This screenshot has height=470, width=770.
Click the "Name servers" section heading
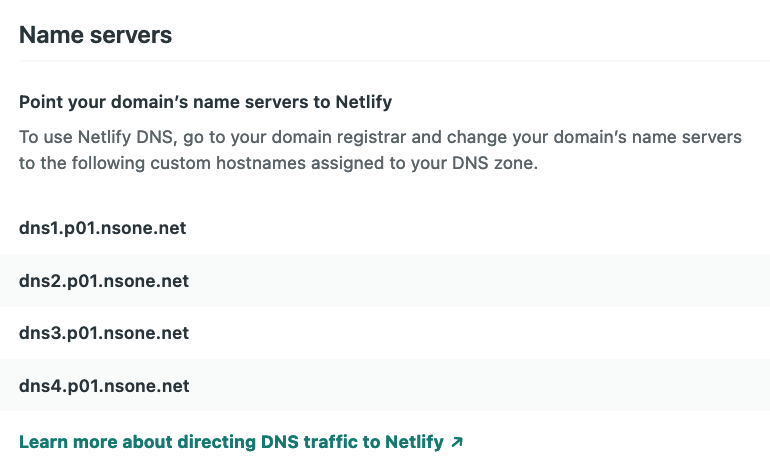[95, 35]
